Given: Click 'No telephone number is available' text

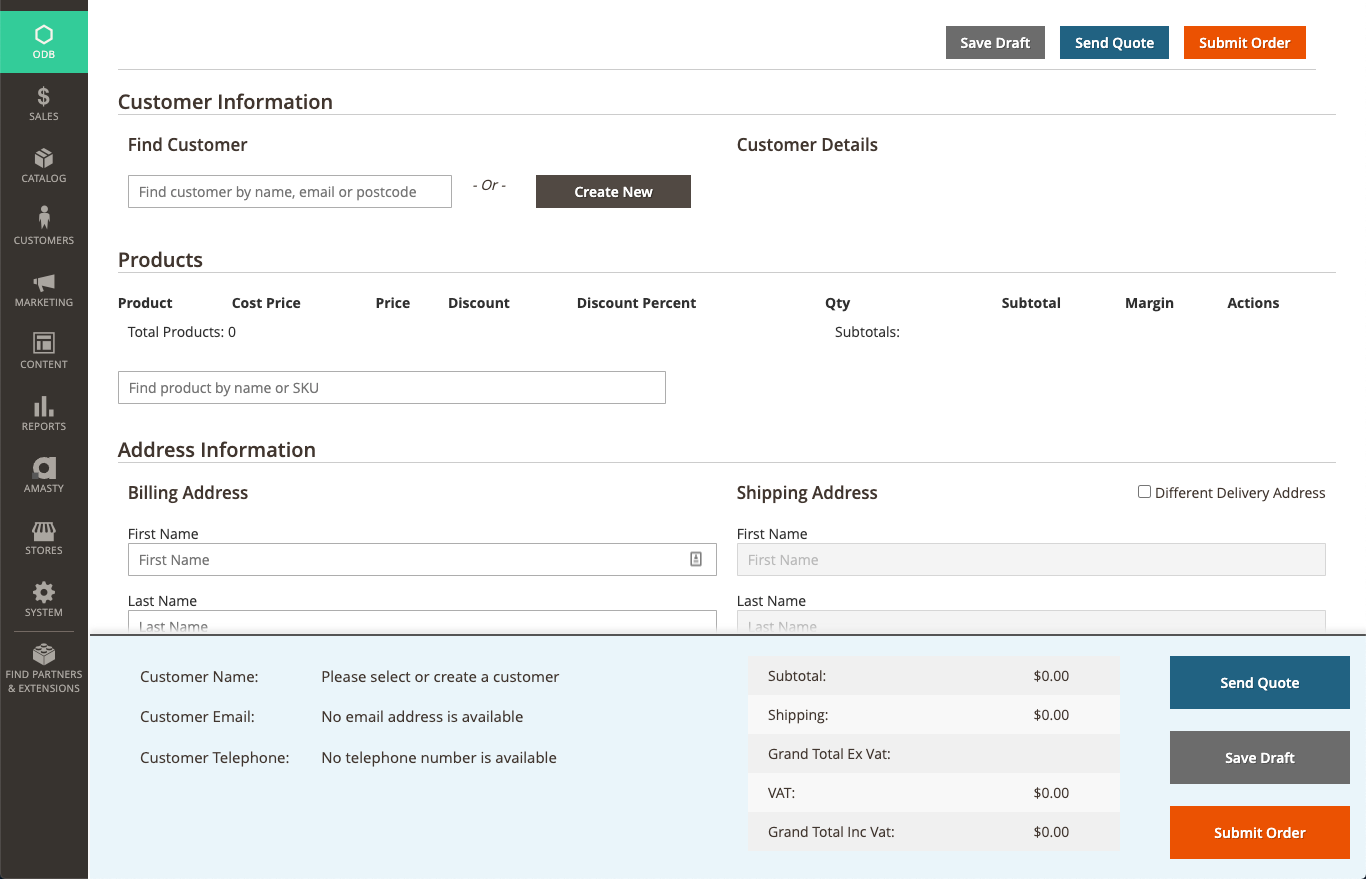Looking at the screenshot, I should click(x=439, y=758).
